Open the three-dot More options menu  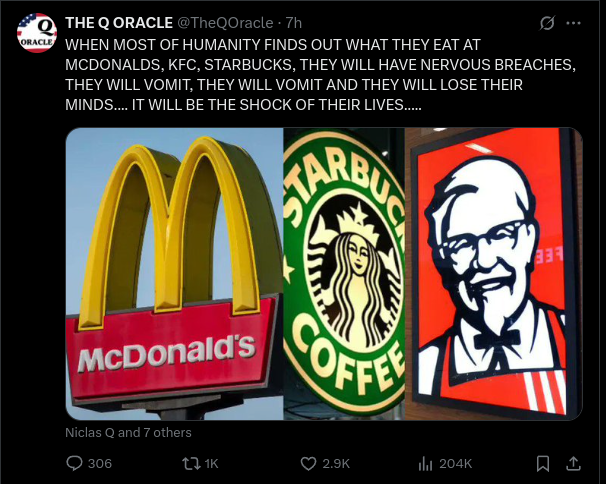pos(573,22)
